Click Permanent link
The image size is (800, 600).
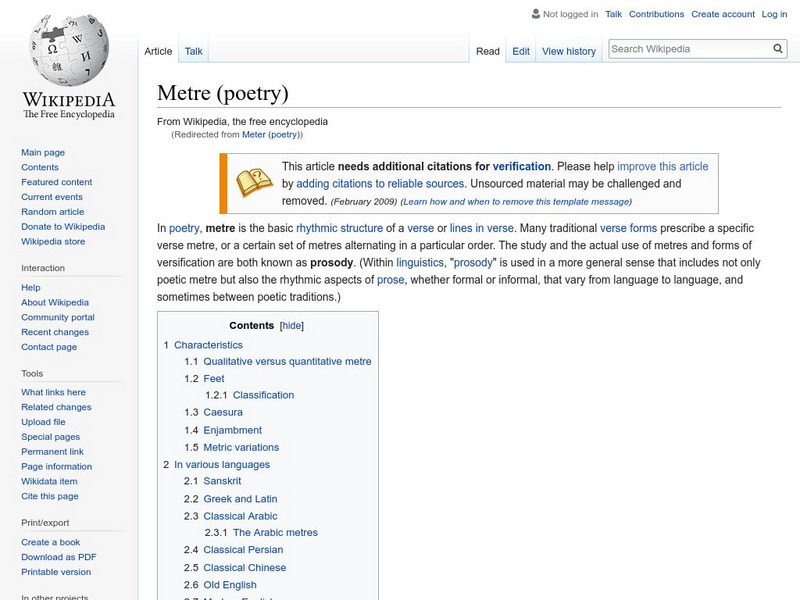52,452
